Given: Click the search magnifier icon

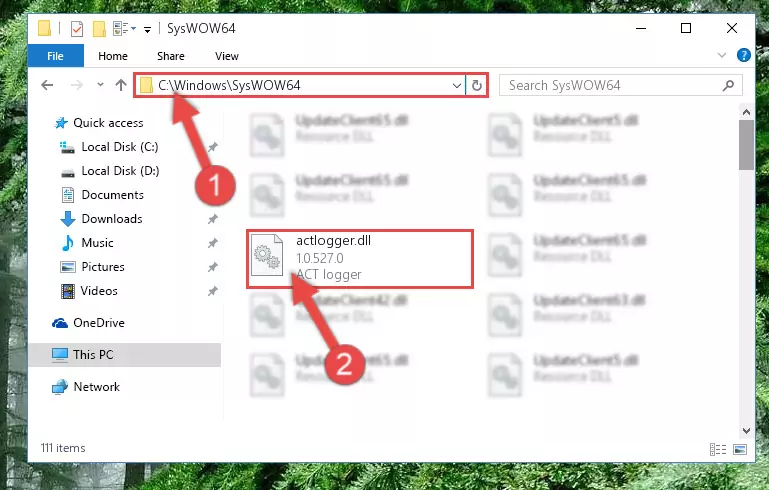Looking at the screenshot, I should [728, 85].
